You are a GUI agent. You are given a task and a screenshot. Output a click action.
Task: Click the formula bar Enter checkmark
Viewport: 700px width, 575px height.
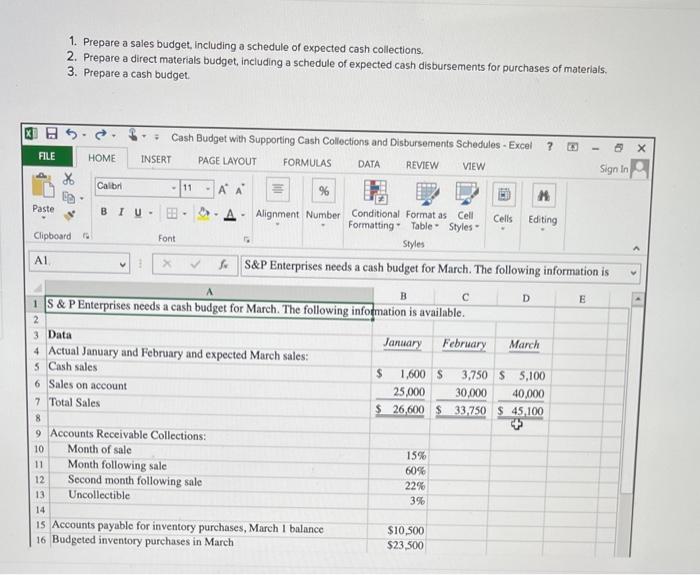[x=195, y=264]
